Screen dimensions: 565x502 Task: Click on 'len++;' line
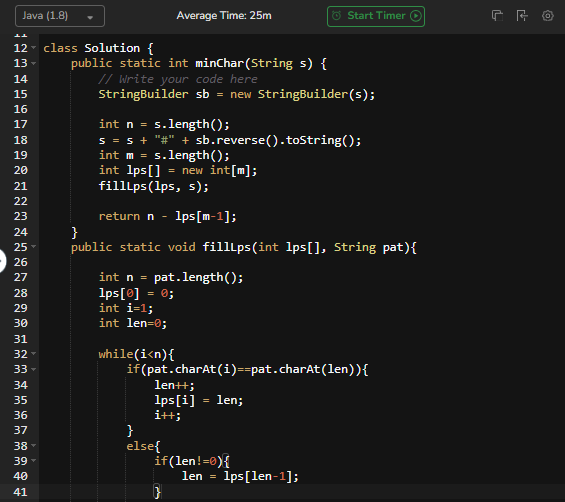(x=174, y=385)
